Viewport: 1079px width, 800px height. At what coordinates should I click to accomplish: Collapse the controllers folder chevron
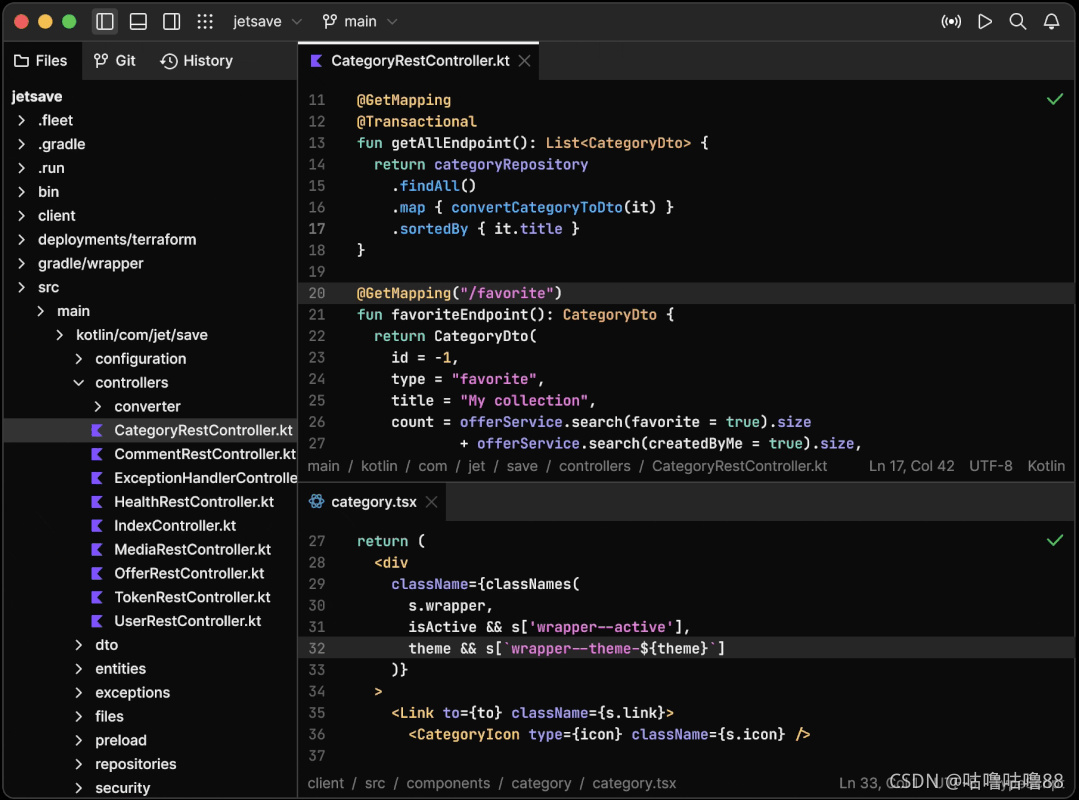pyautogui.click(x=79, y=382)
